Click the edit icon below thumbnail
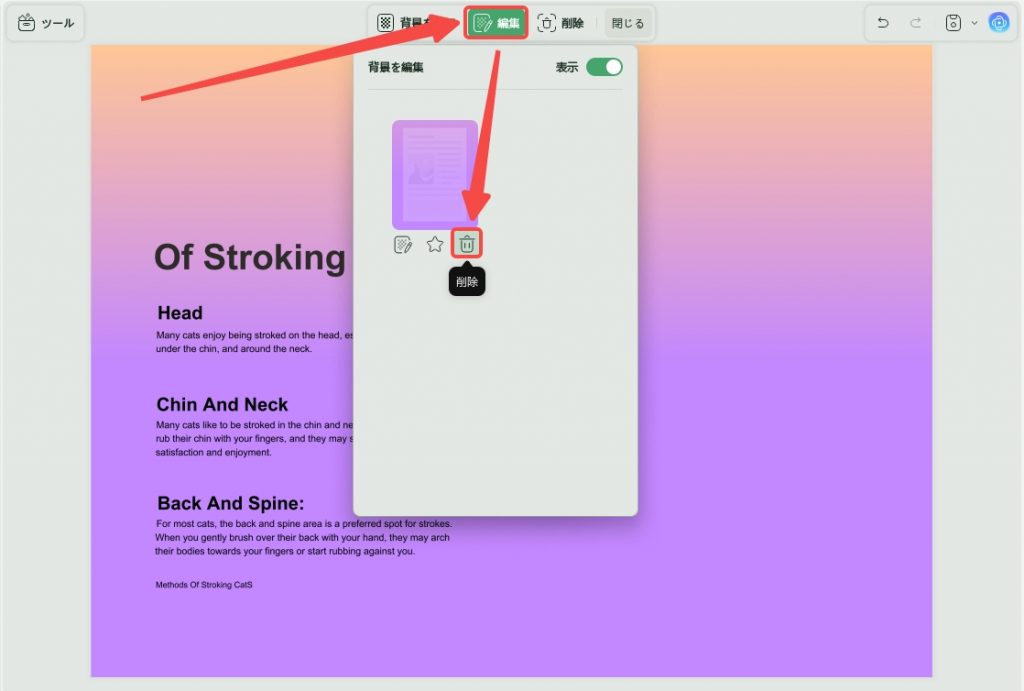 click(403, 245)
